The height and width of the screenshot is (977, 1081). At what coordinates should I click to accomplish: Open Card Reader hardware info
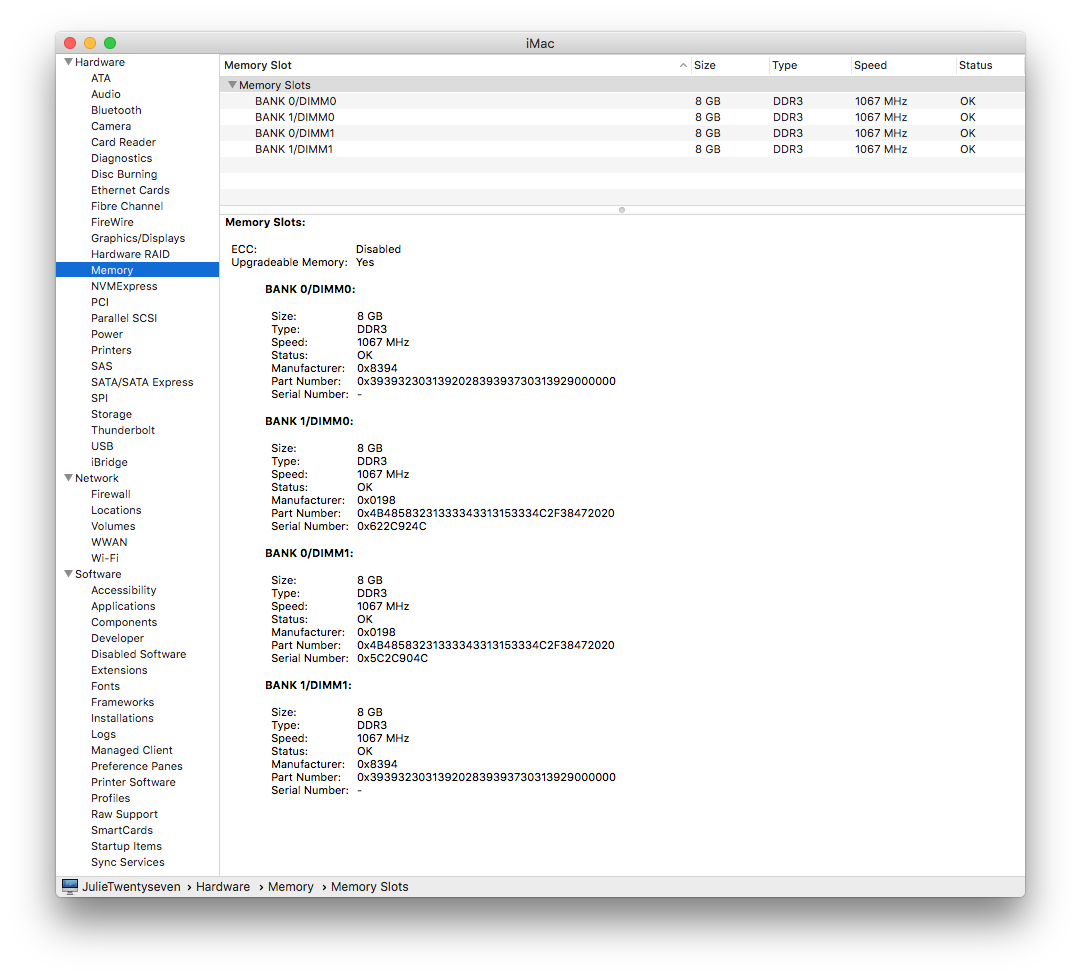[123, 142]
